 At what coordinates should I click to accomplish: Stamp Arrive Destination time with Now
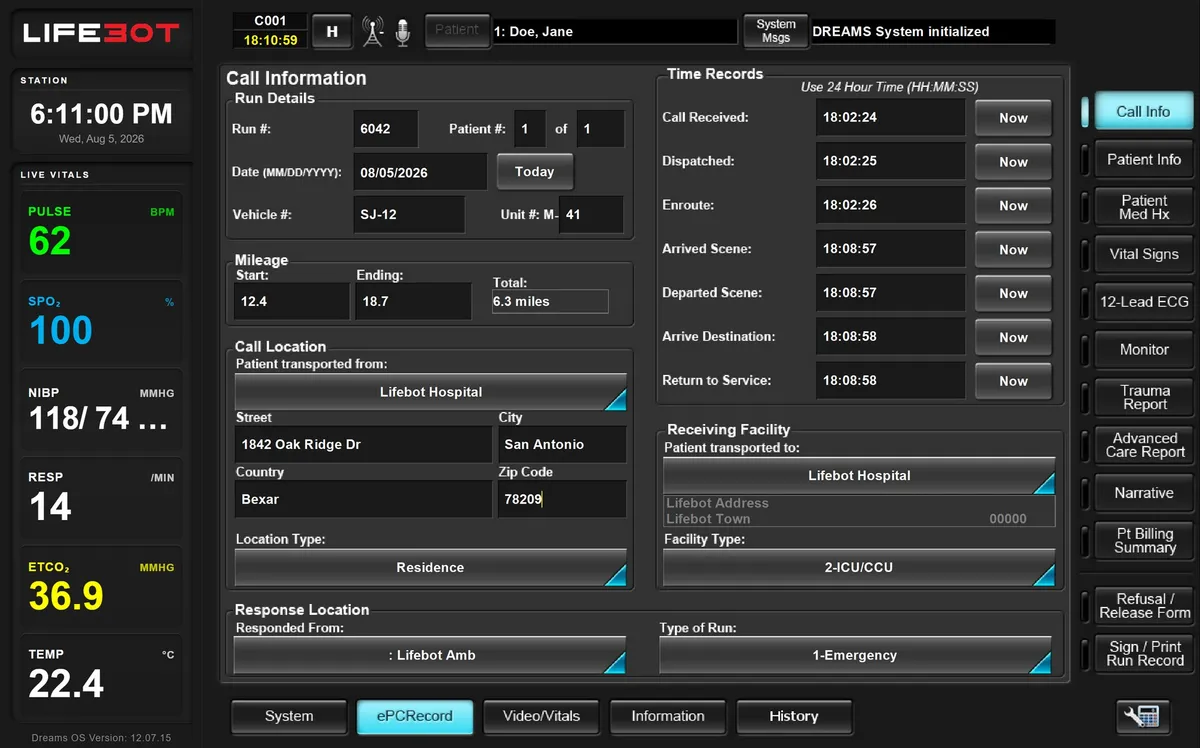click(x=1013, y=338)
